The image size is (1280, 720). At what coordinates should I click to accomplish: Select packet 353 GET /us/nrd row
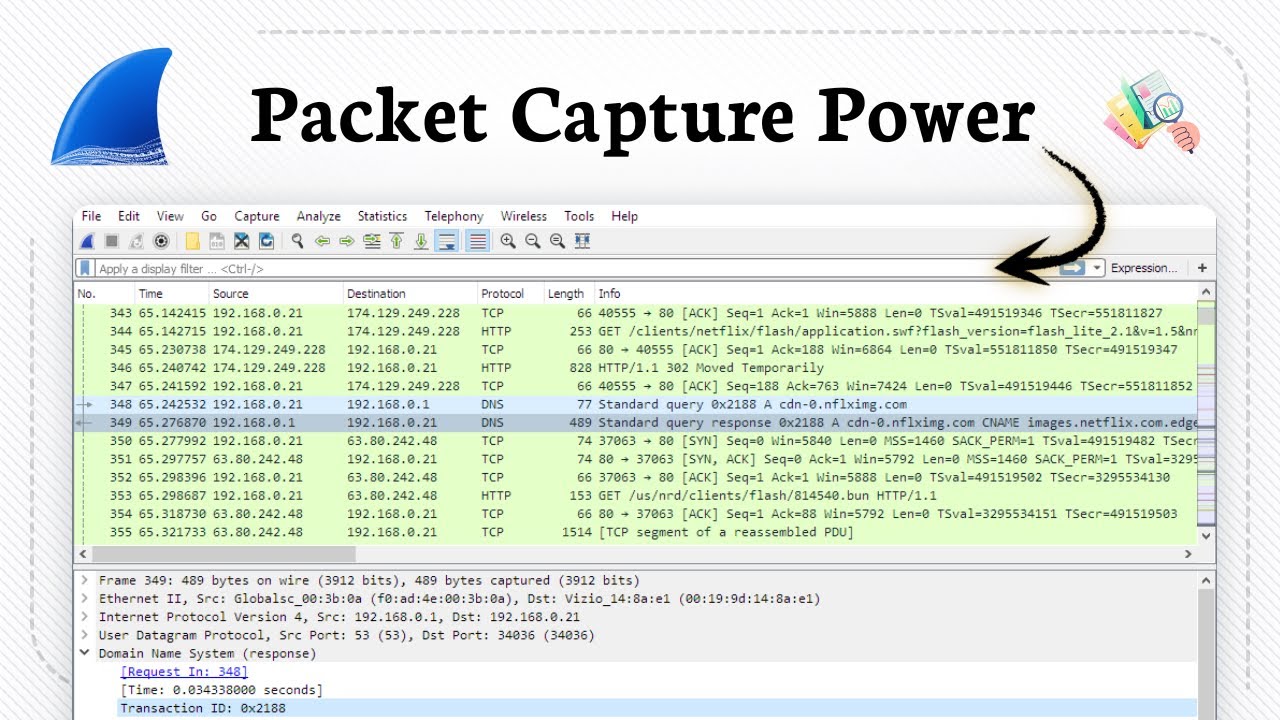coord(636,495)
